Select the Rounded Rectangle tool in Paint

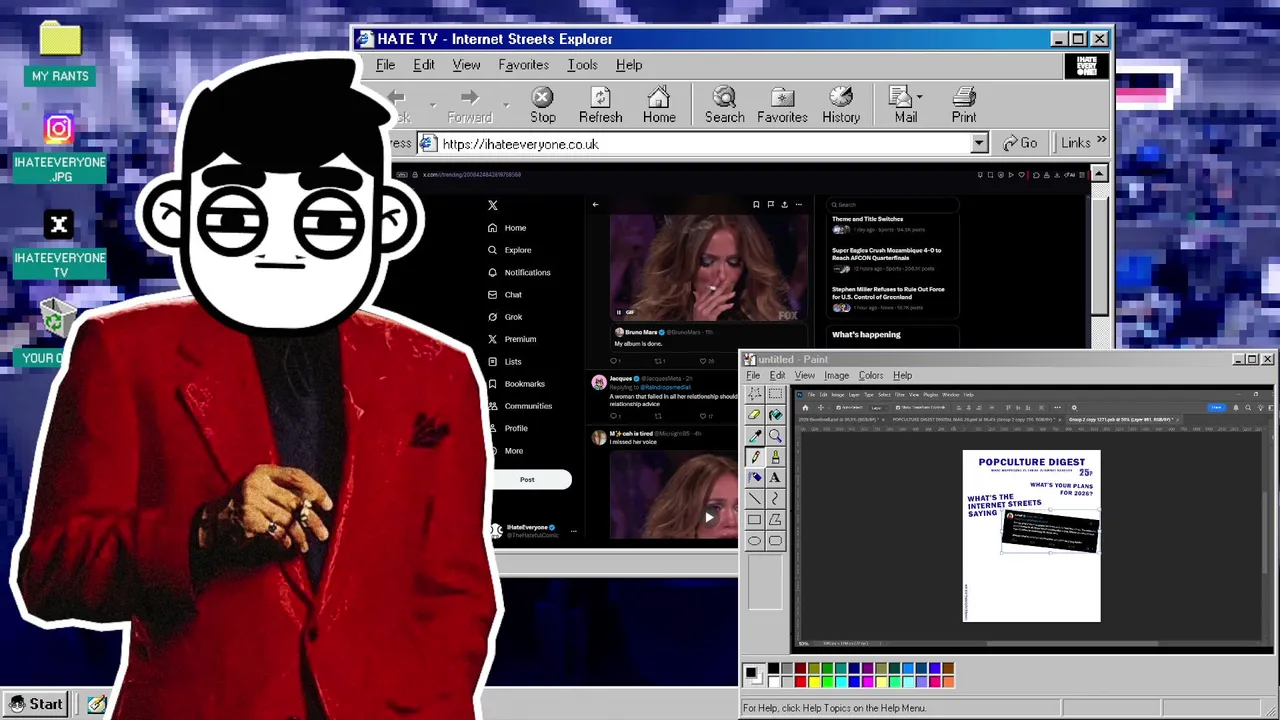coord(775,541)
